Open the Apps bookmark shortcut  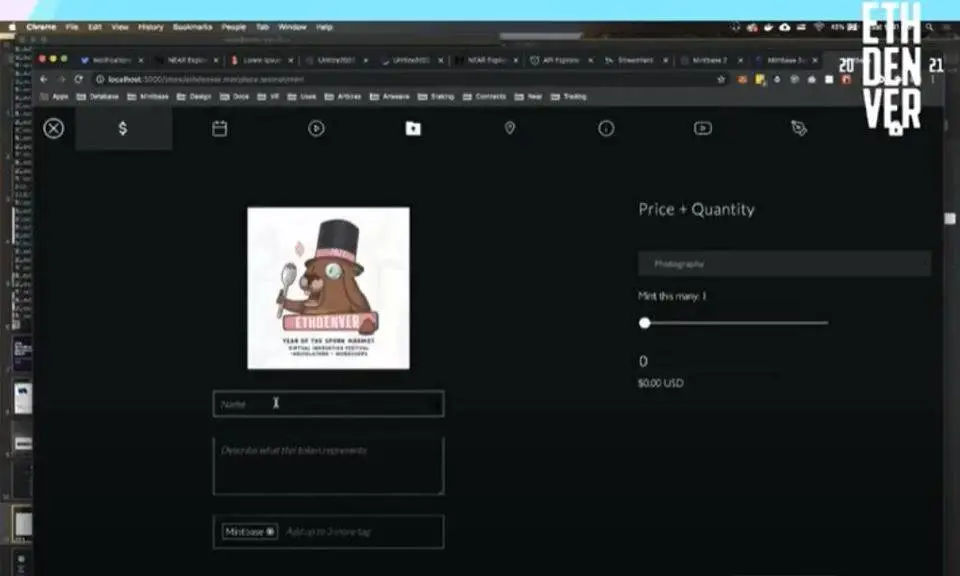click(54, 97)
